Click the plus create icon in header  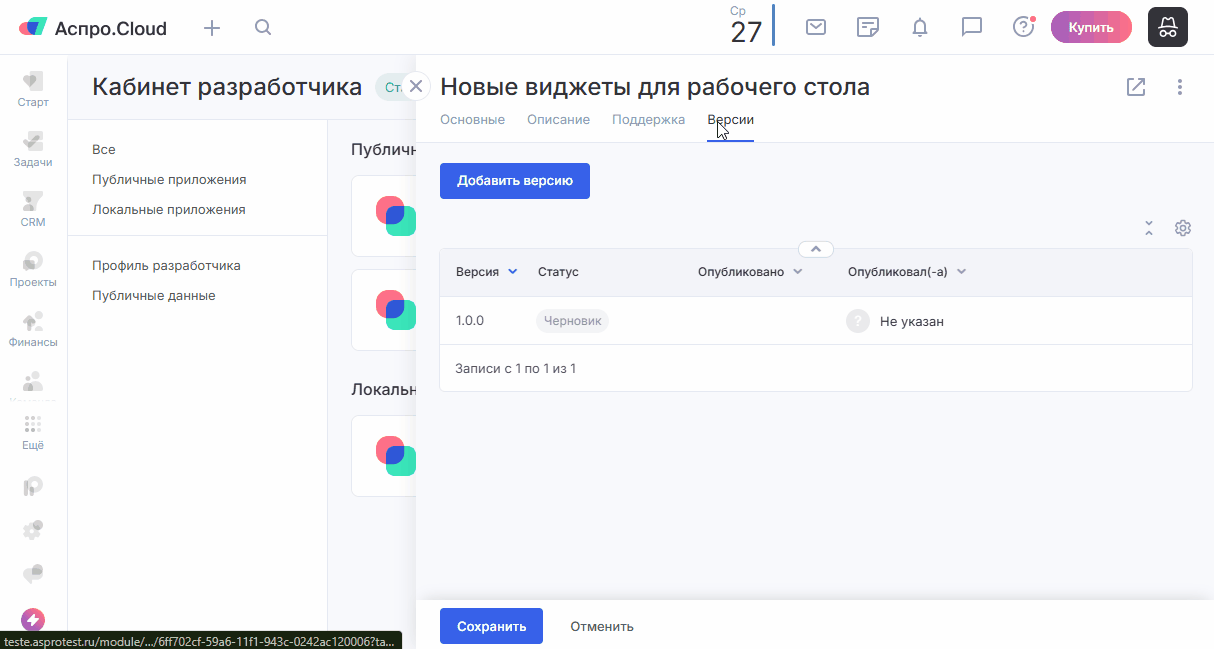[212, 28]
